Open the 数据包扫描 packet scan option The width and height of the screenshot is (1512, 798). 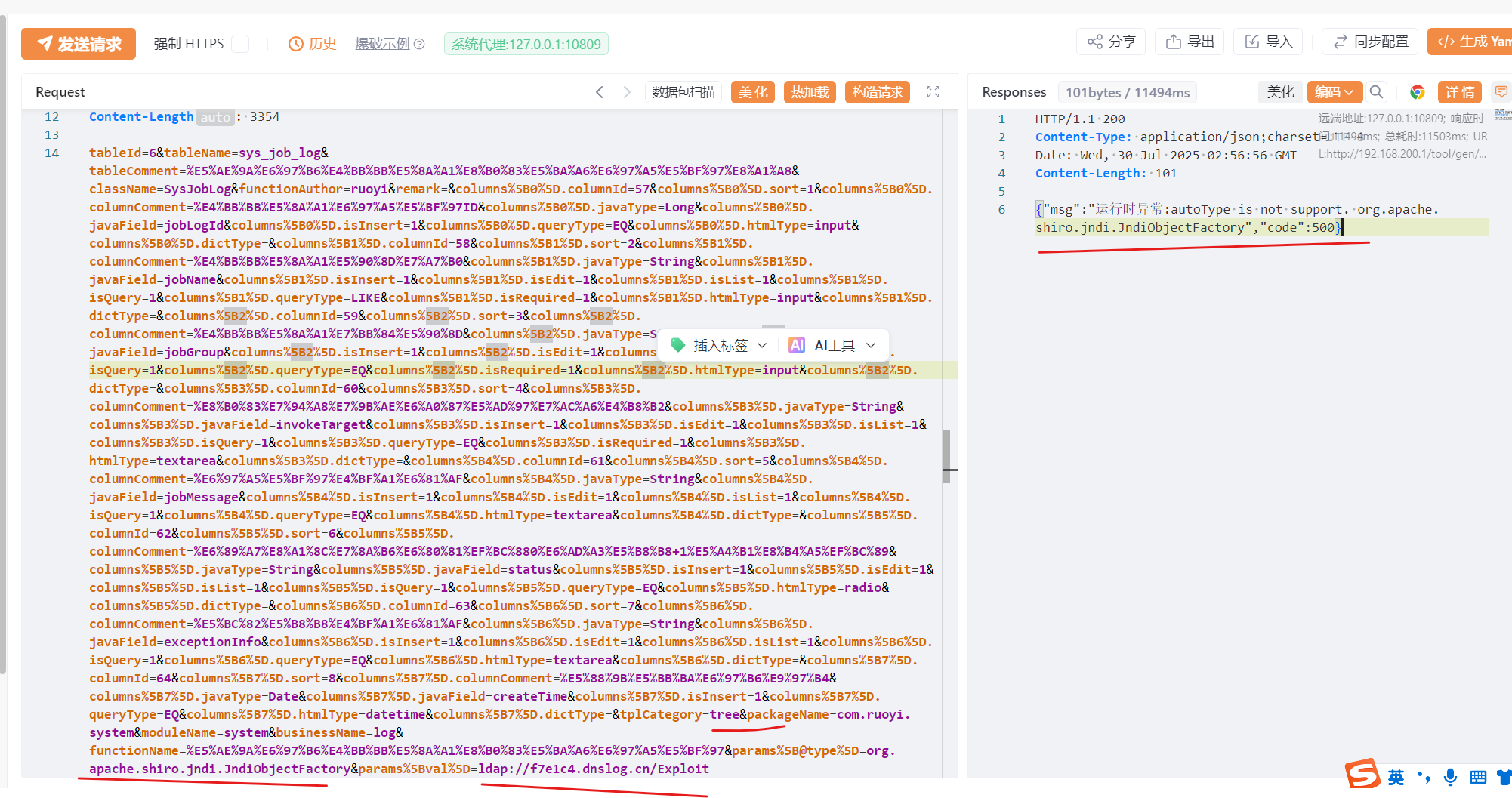tap(683, 92)
